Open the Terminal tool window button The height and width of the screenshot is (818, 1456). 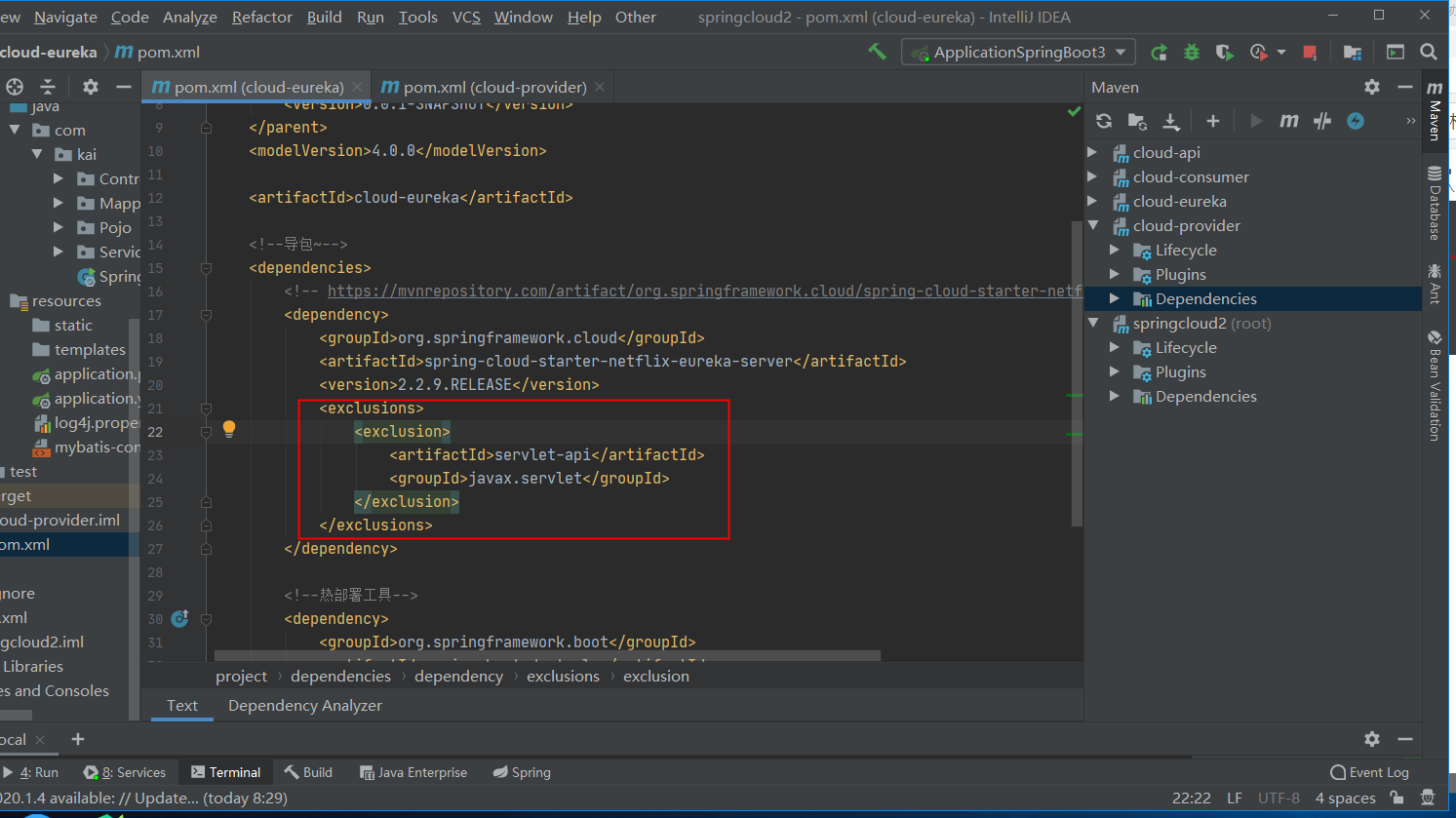coord(226,772)
